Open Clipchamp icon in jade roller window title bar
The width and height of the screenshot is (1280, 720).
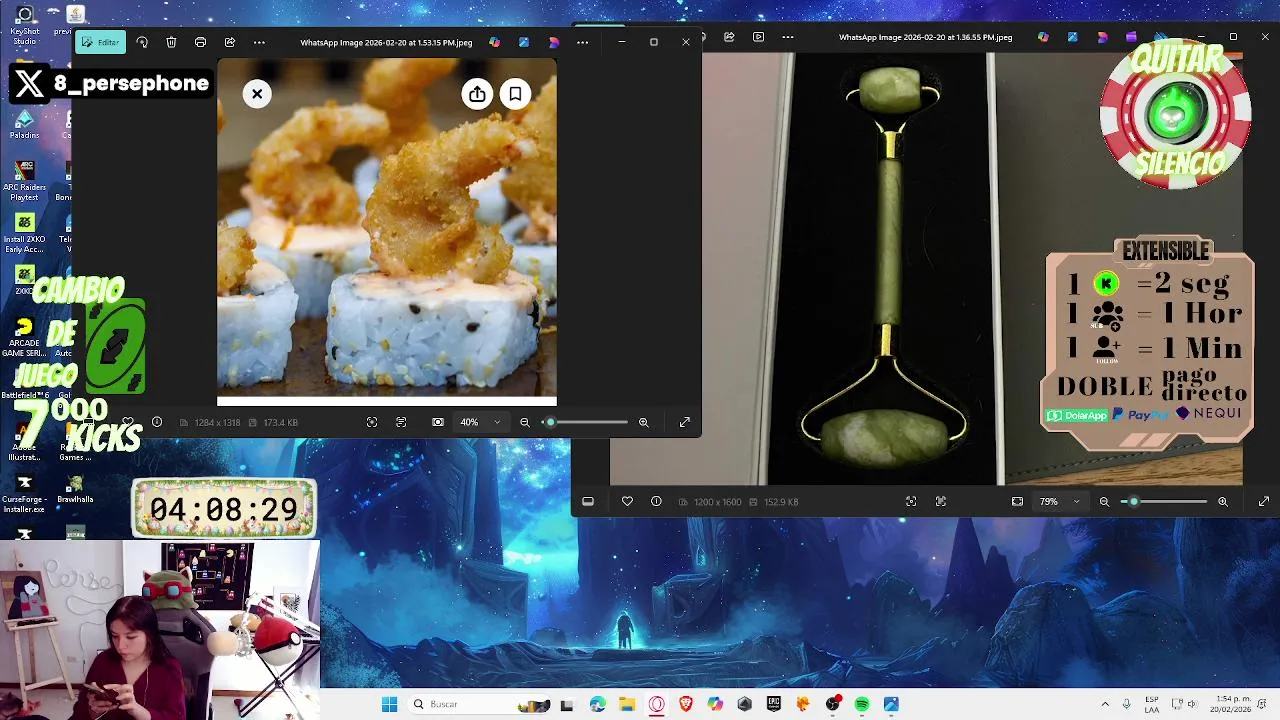[1103, 37]
